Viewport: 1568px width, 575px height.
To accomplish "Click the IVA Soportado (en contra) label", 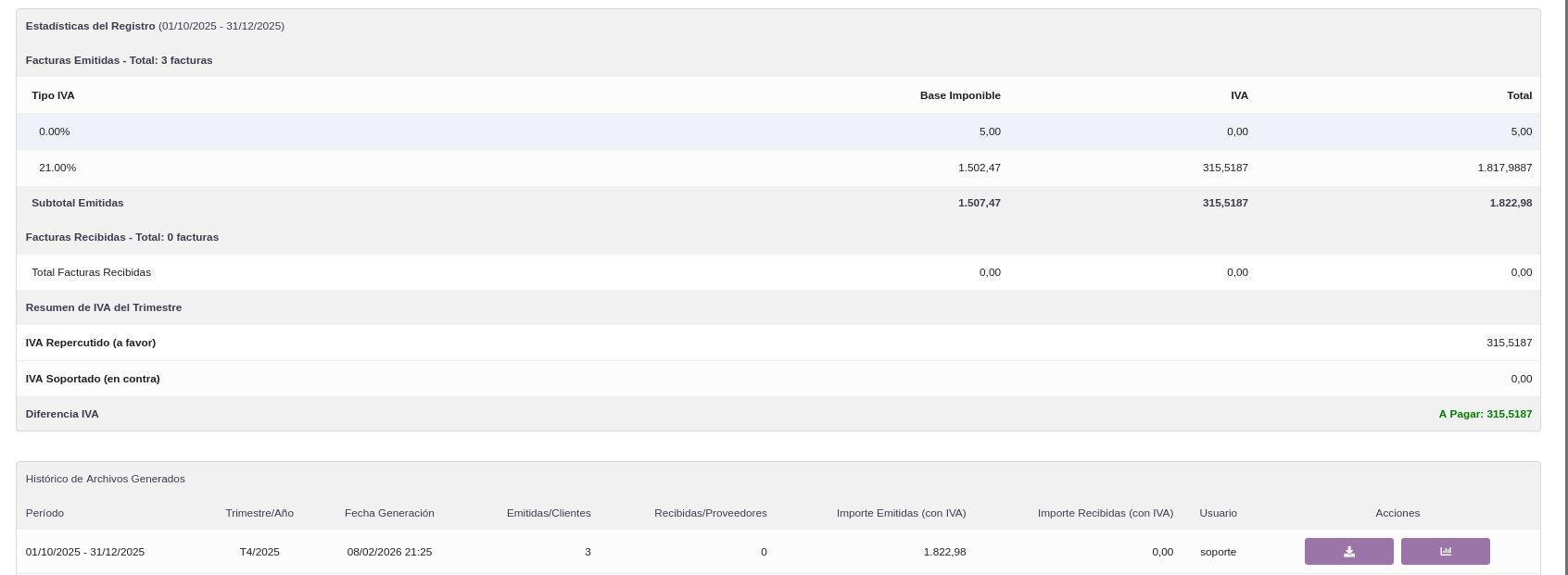I will tap(93, 379).
